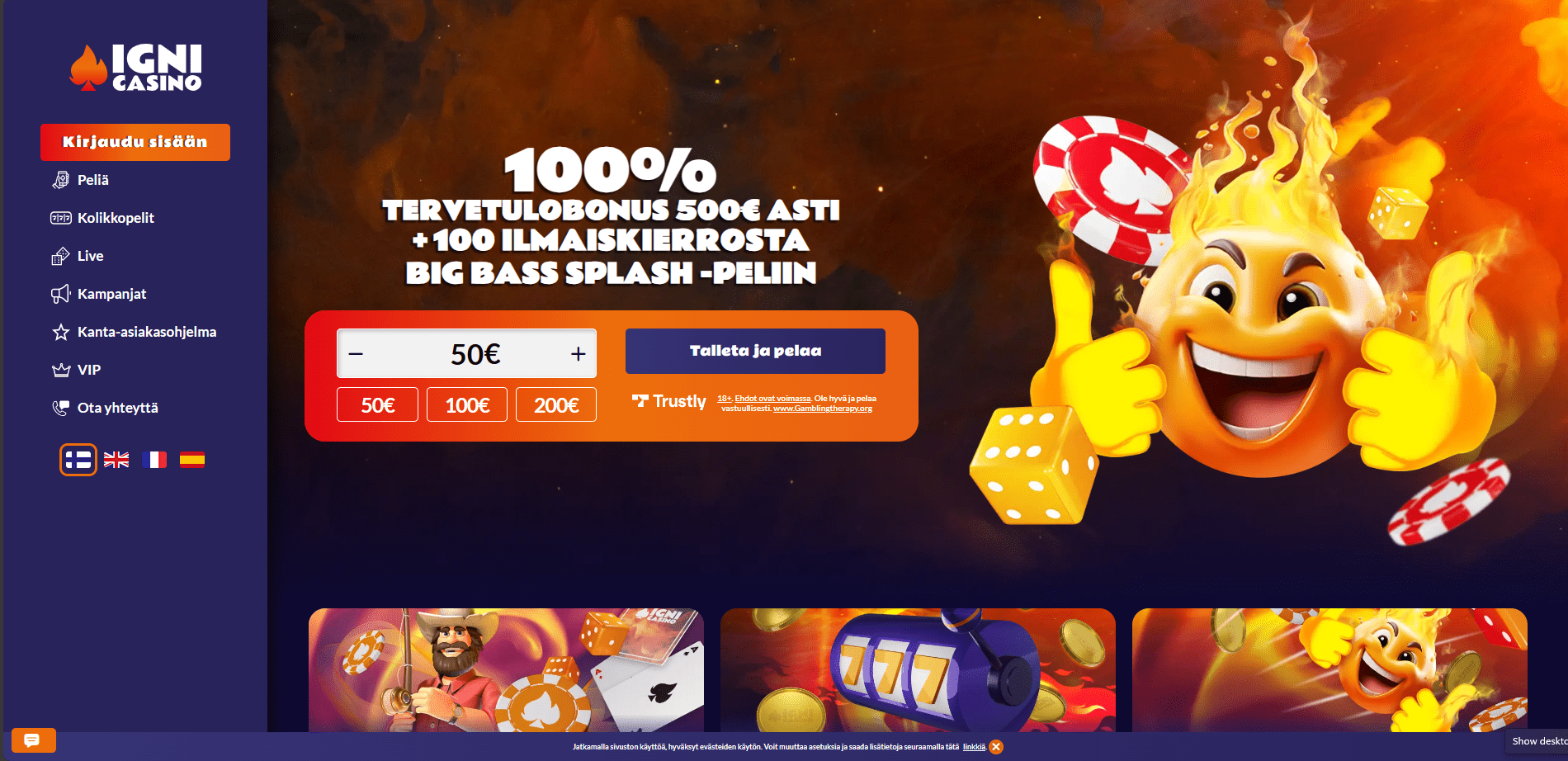
Task: Go to Kampanjat in the sidebar
Action: [x=111, y=294]
